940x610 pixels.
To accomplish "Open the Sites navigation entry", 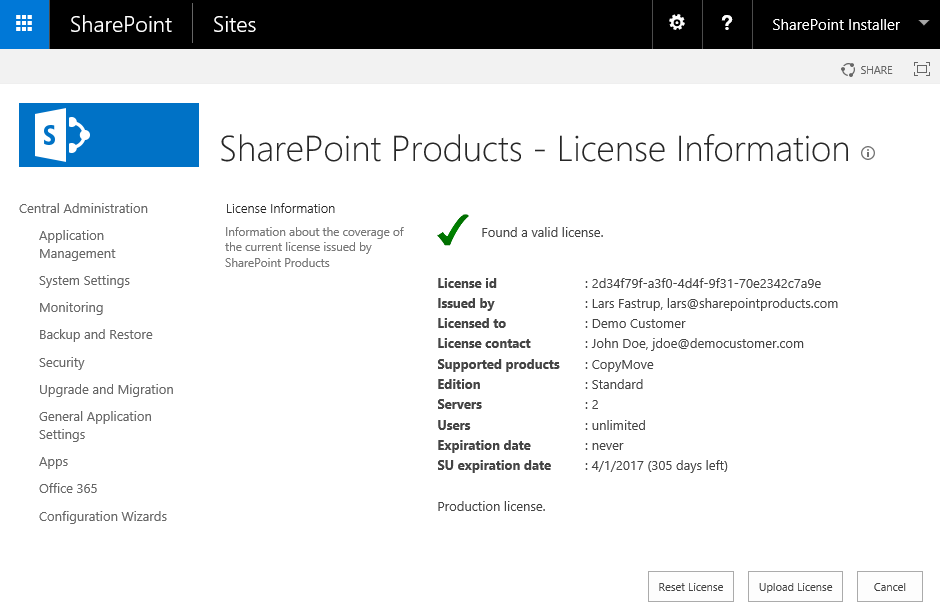I will tap(233, 24).
